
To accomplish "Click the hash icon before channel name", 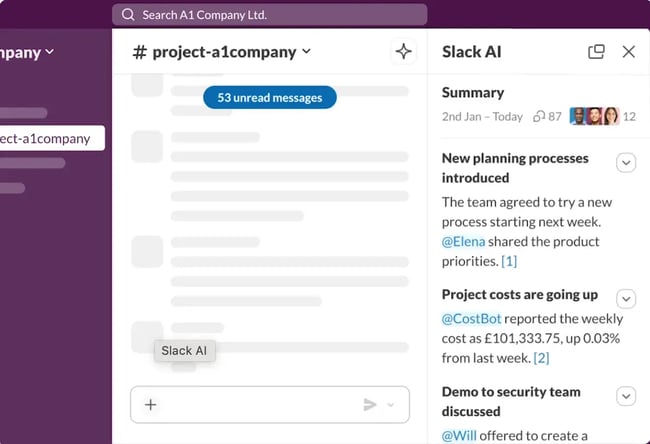I will 139,52.
